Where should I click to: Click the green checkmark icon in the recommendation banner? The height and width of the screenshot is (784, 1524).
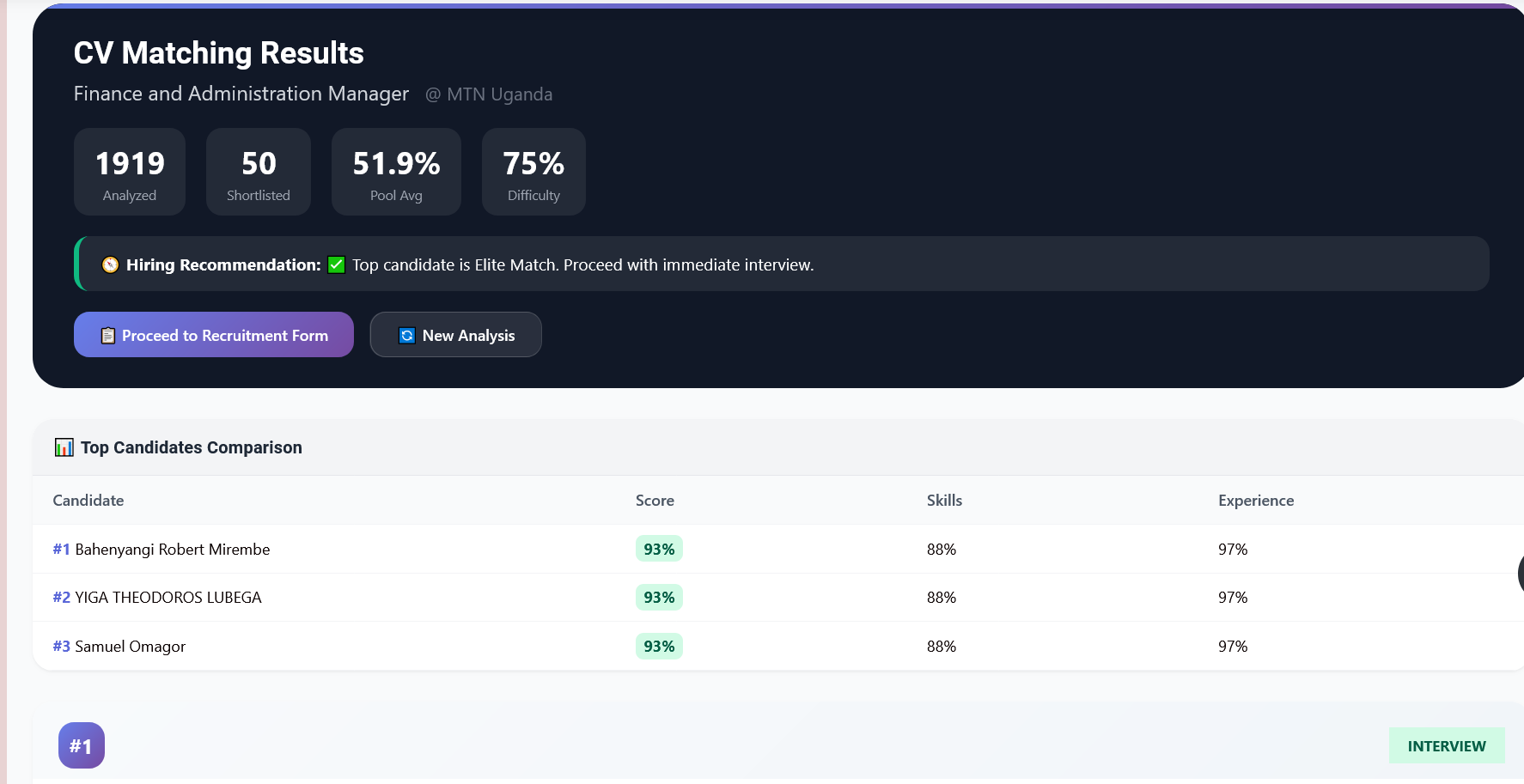(337, 264)
